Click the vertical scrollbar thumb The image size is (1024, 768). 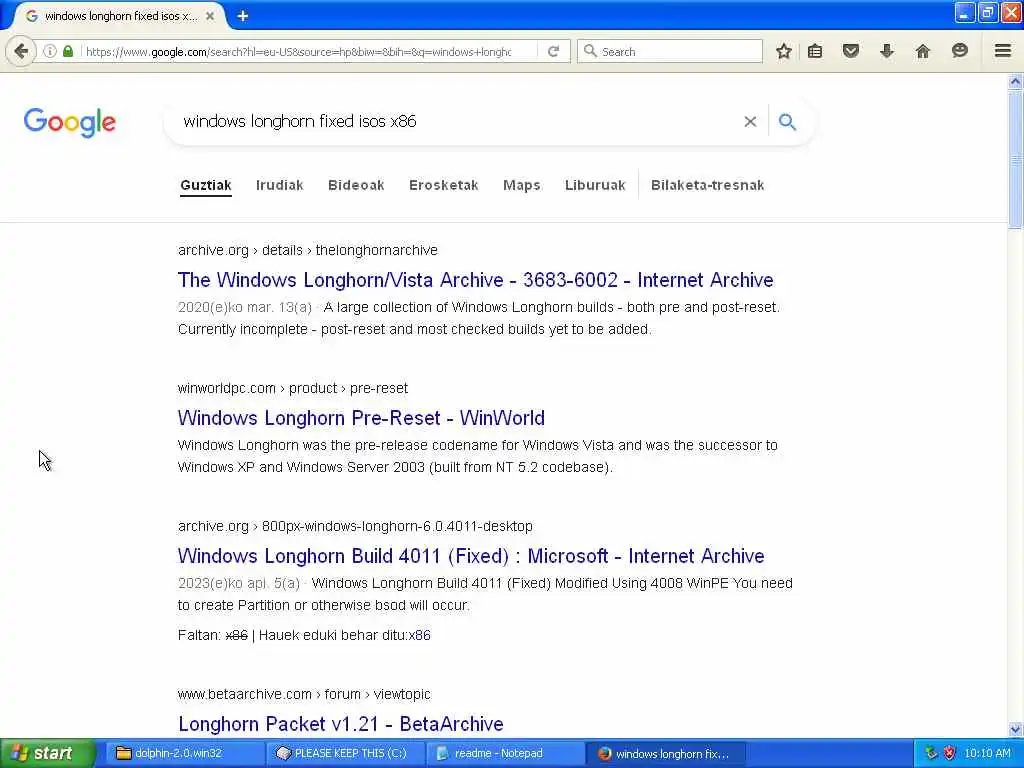[x=1015, y=160]
